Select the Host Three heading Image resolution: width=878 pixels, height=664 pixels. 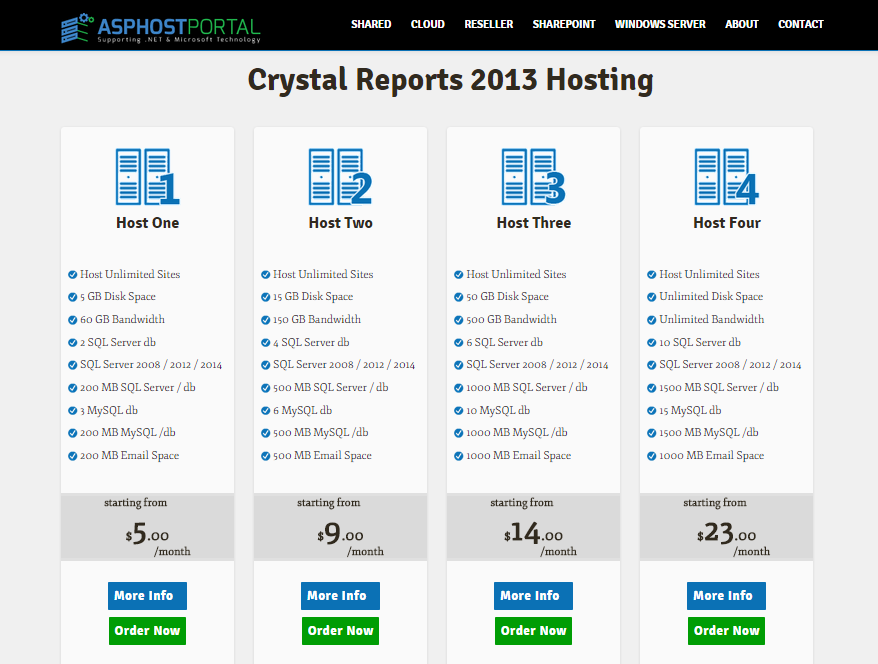tap(534, 223)
